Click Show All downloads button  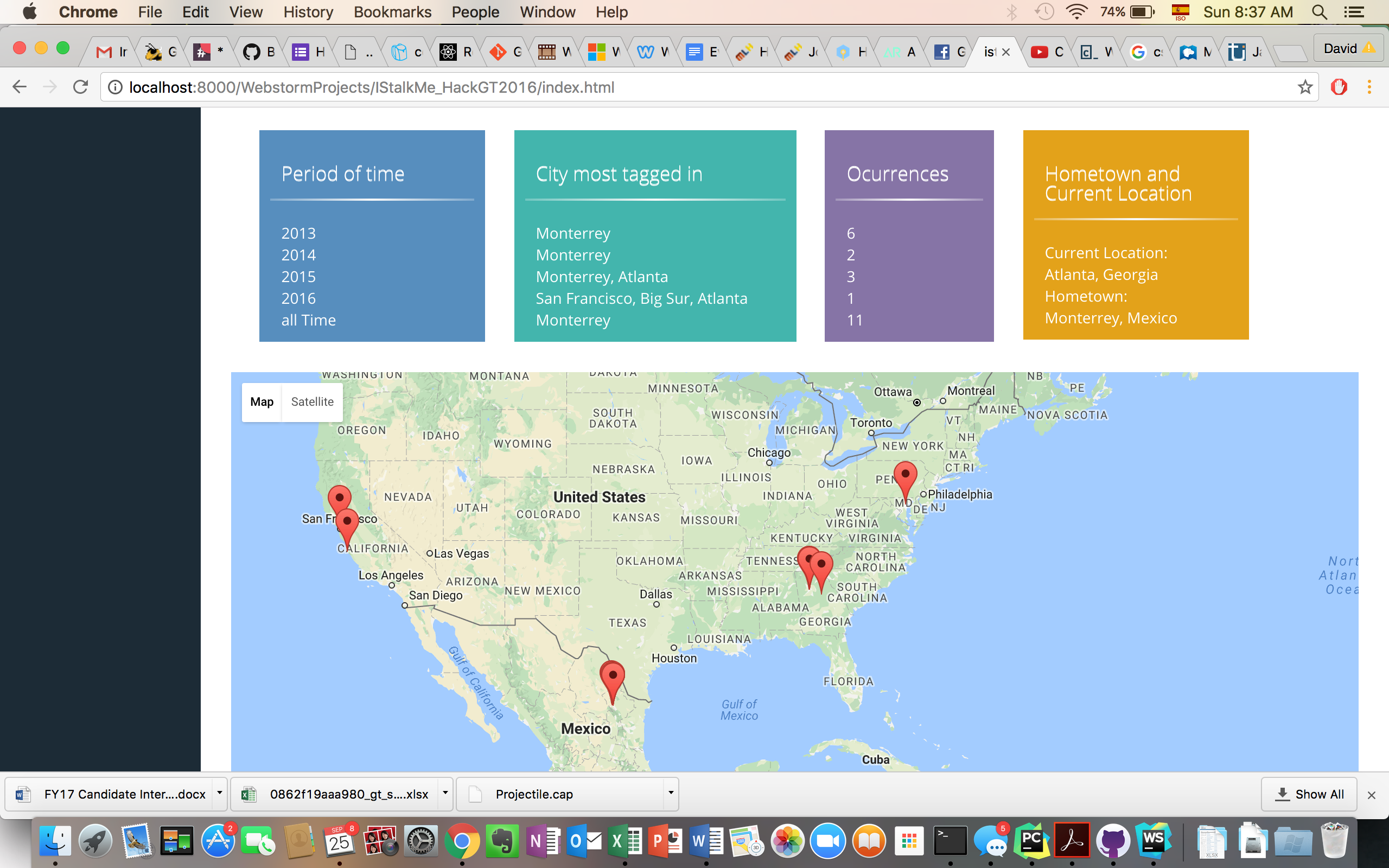pos(1309,794)
